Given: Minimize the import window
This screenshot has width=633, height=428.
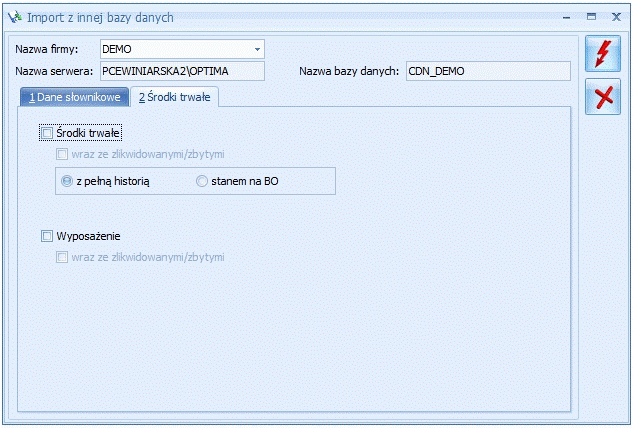Looking at the screenshot, I should 566,17.
